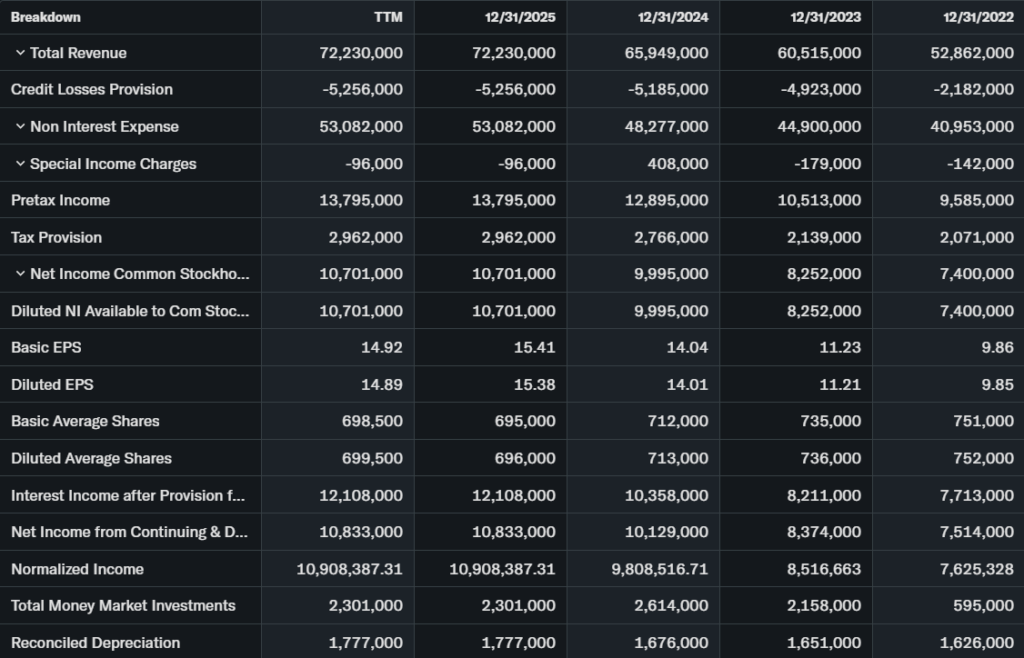Click the Breakdown column header
Screen dimensions: 1024x658
coord(46,17)
